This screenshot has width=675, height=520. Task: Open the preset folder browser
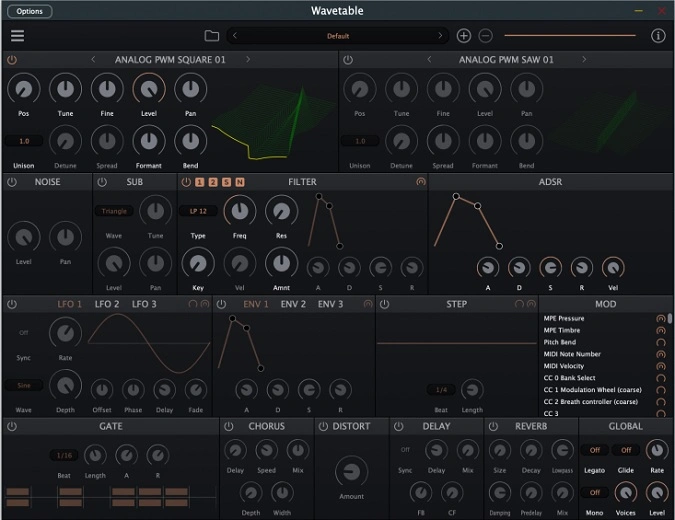(211, 36)
